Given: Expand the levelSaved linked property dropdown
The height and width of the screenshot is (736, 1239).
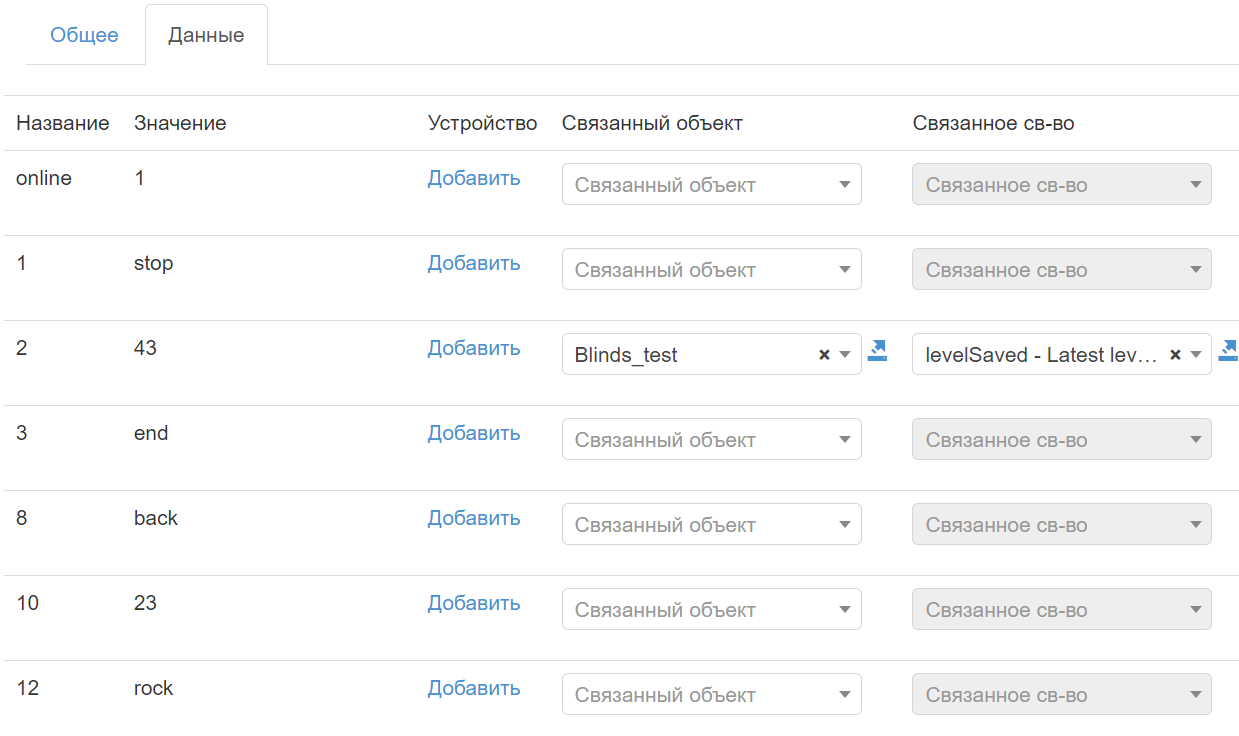Looking at the screenshot, I should [1040, 355].
